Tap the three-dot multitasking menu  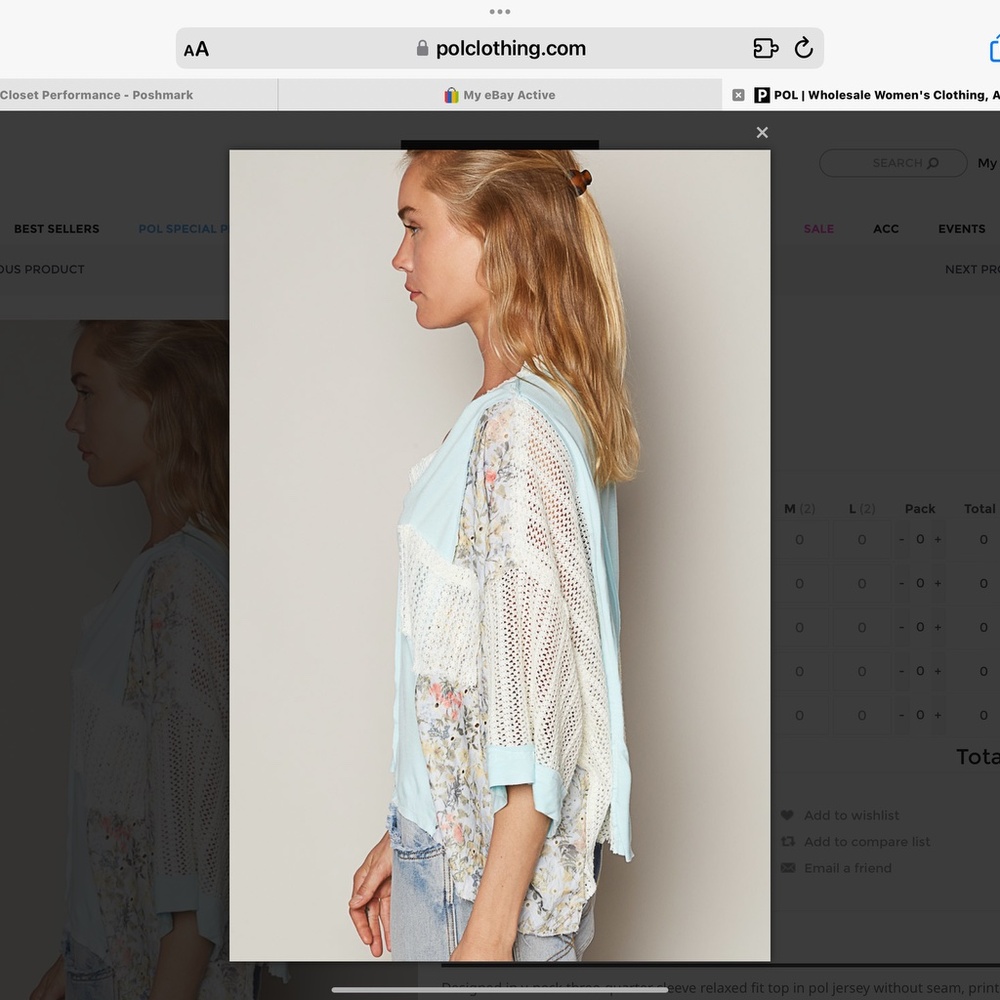click(x=499, y=11)
